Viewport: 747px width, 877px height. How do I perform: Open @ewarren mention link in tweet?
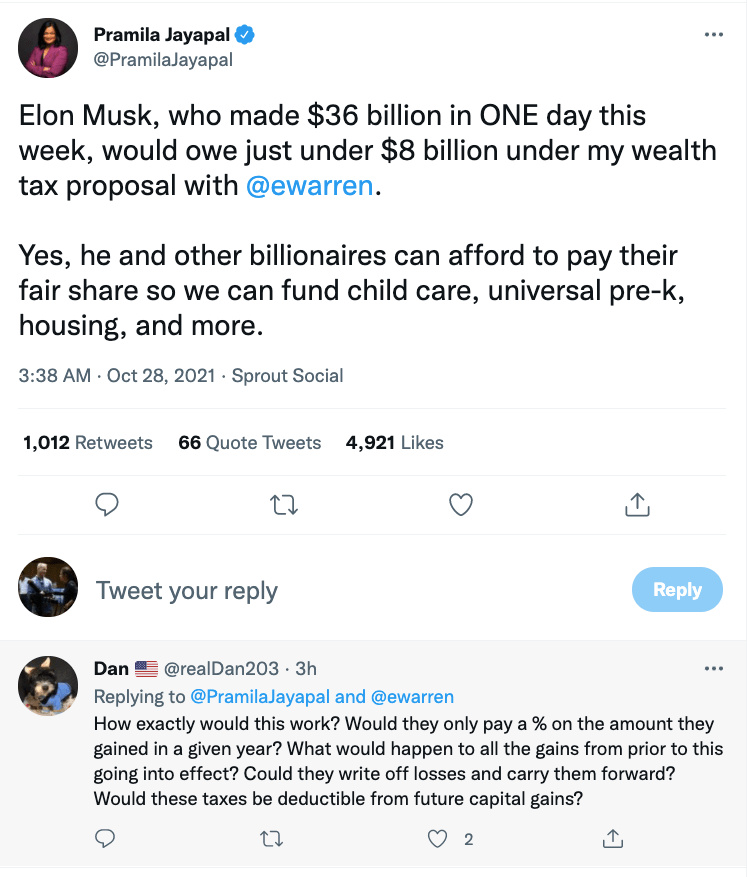[309, 186]
